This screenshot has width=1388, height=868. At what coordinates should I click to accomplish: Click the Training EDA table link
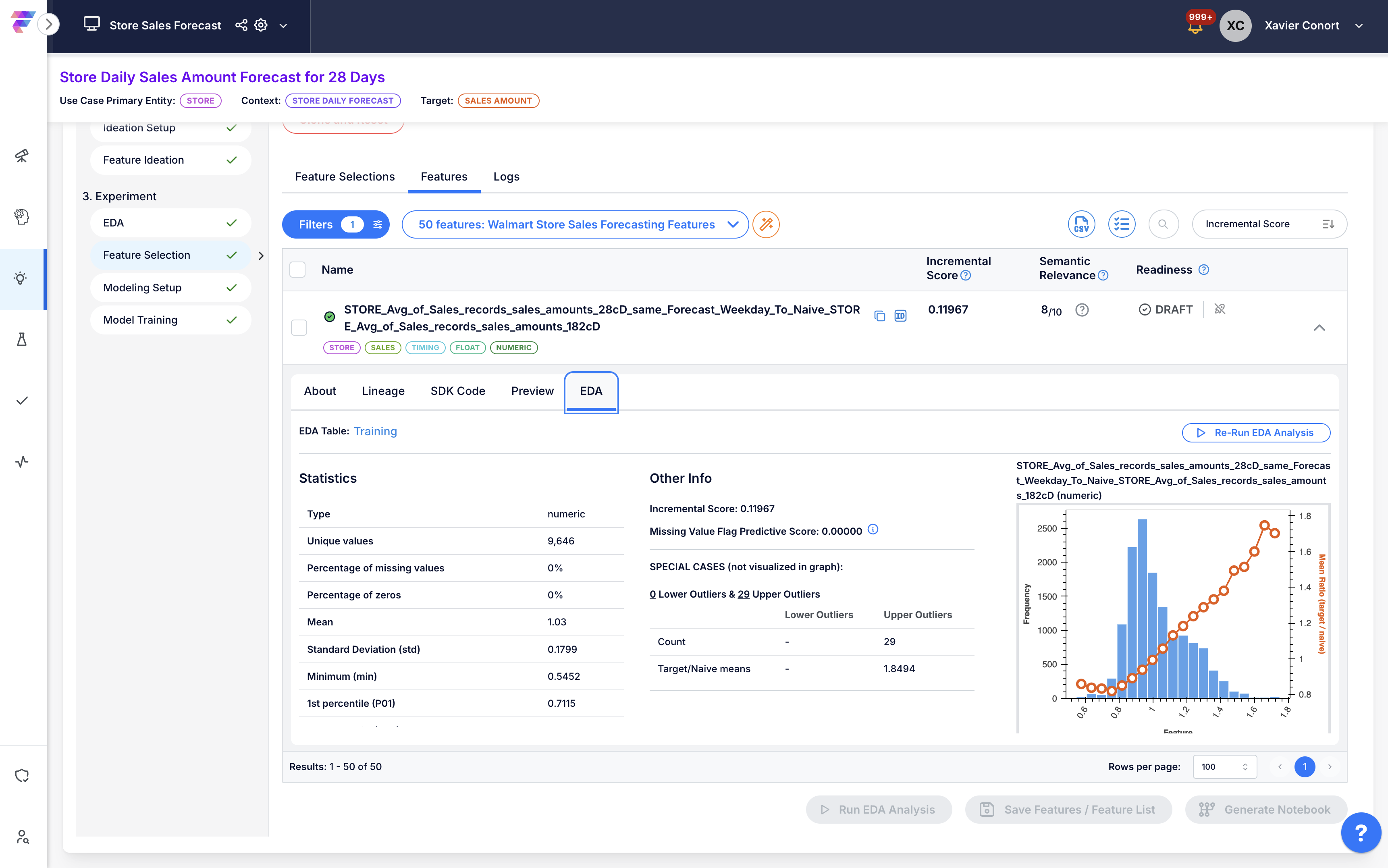tap(375, 431)
